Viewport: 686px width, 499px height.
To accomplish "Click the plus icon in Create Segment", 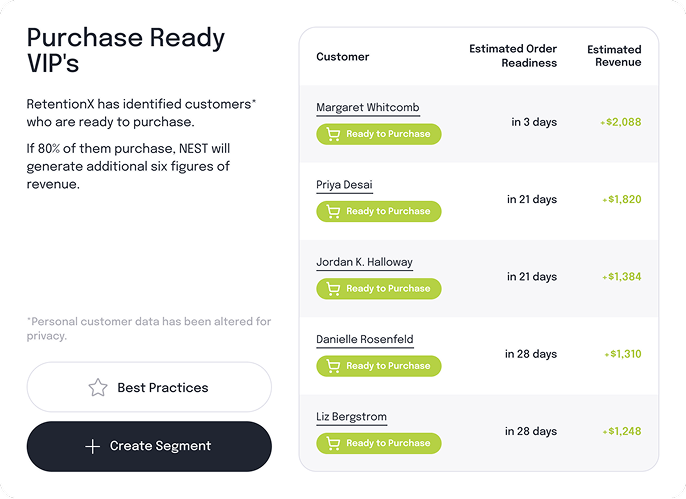I will (93, 446).
